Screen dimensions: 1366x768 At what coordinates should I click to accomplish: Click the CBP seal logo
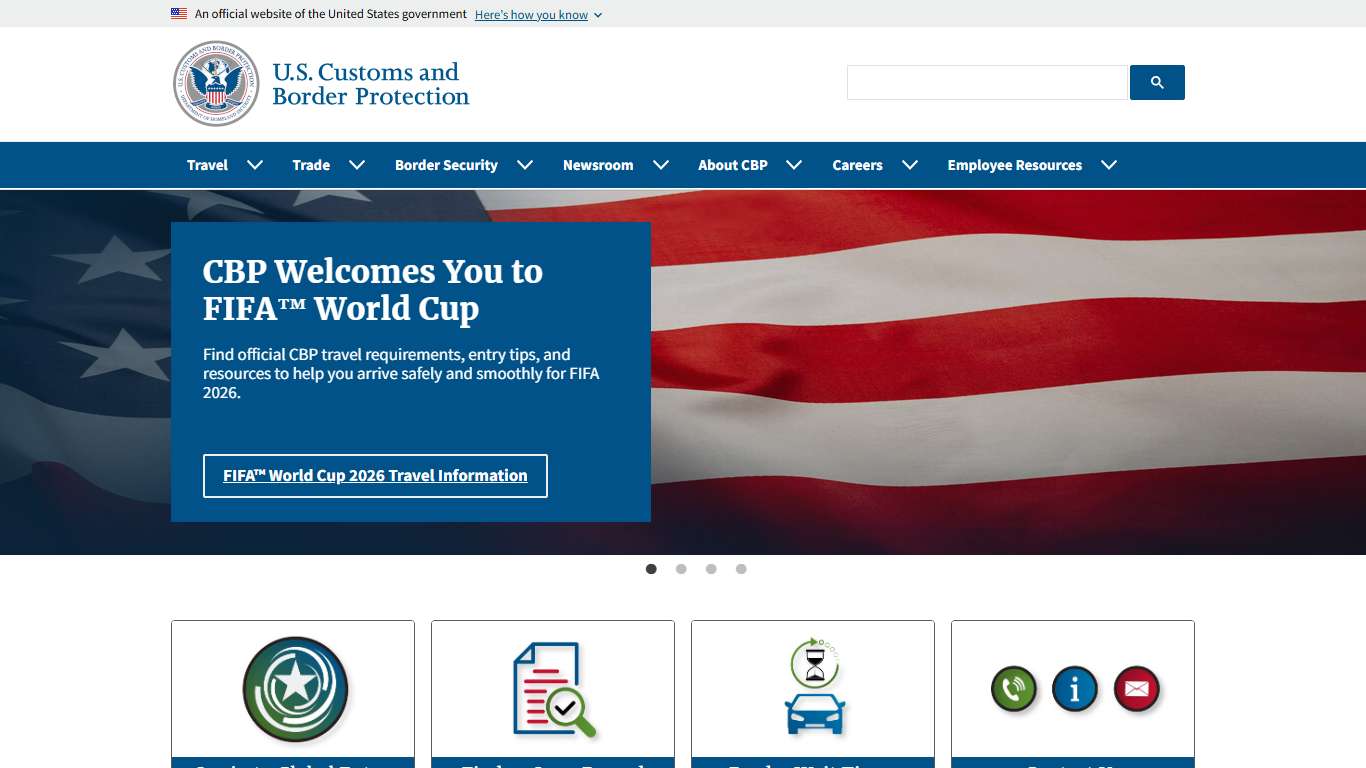(x=215, y=83)
